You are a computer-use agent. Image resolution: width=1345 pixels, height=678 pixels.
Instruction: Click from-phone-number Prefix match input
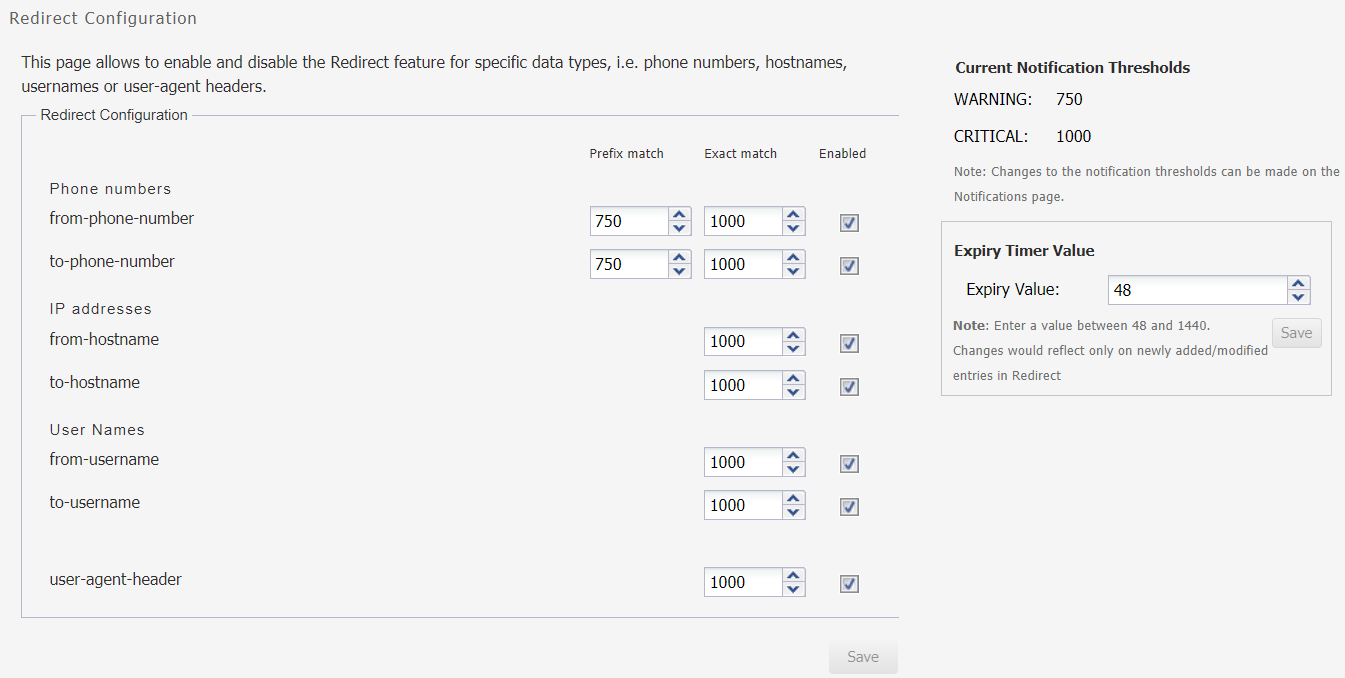coord(628,221)
